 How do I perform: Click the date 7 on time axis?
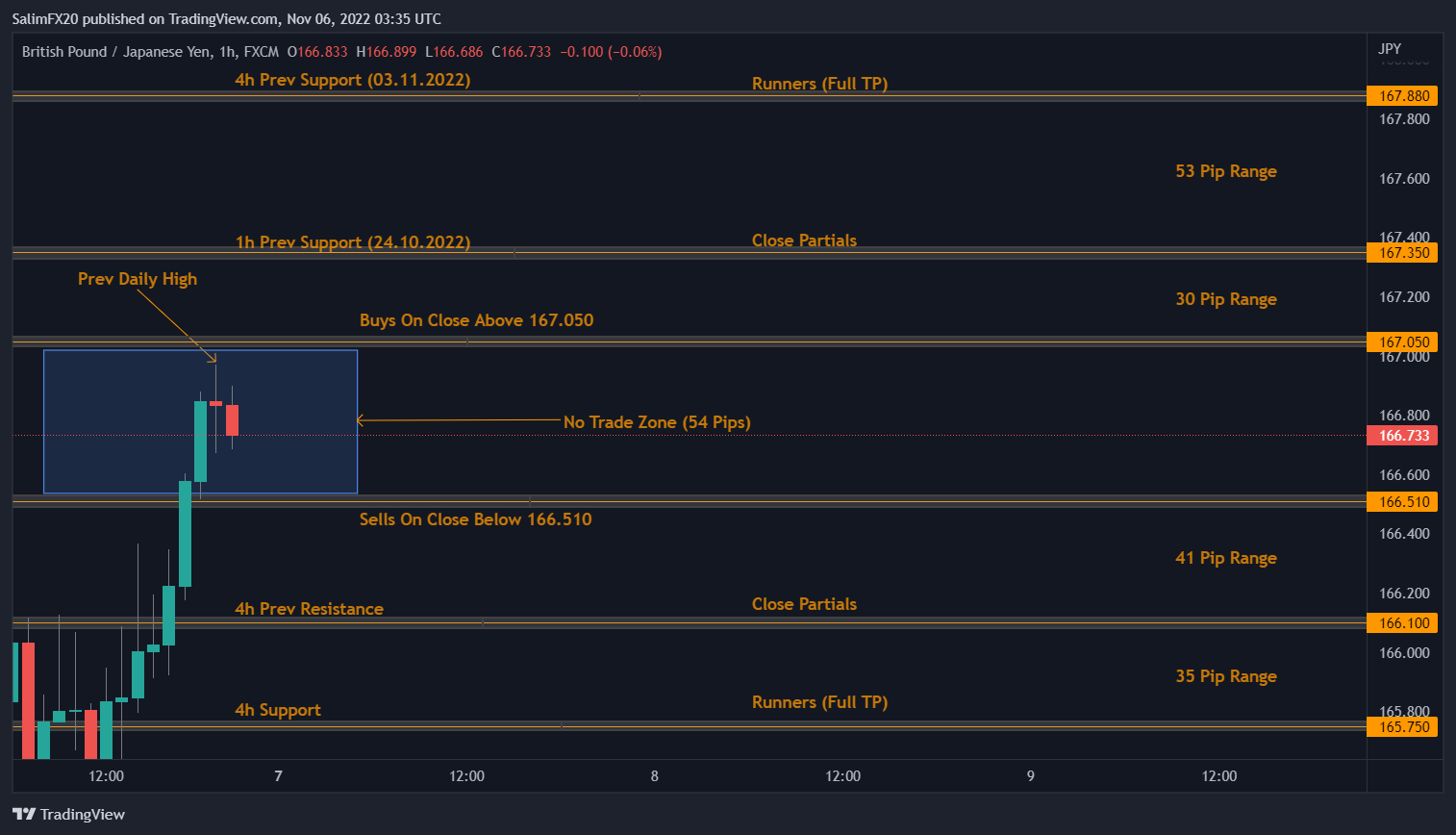(279, 776)
